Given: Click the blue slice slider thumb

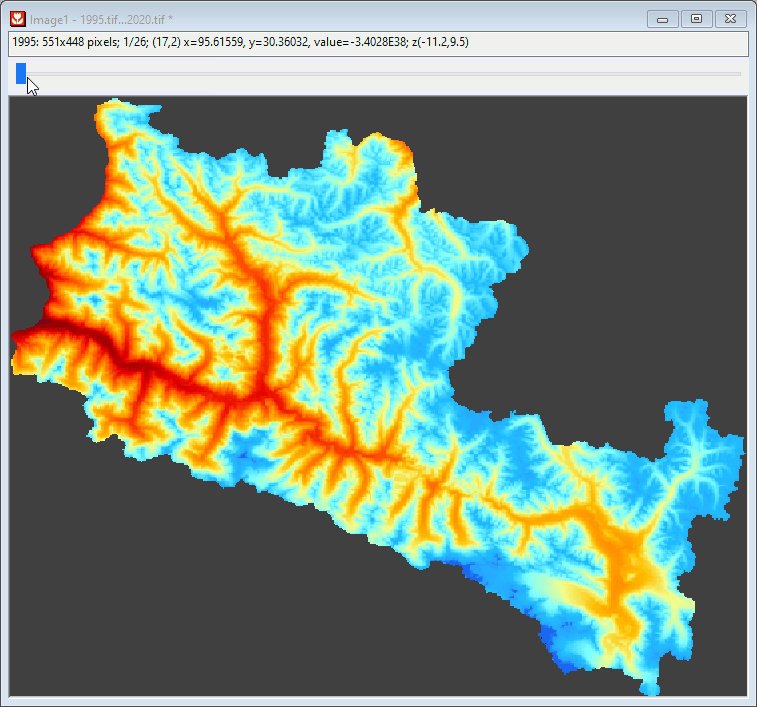Looking at the screenshot, I should [x=21, y=73].
